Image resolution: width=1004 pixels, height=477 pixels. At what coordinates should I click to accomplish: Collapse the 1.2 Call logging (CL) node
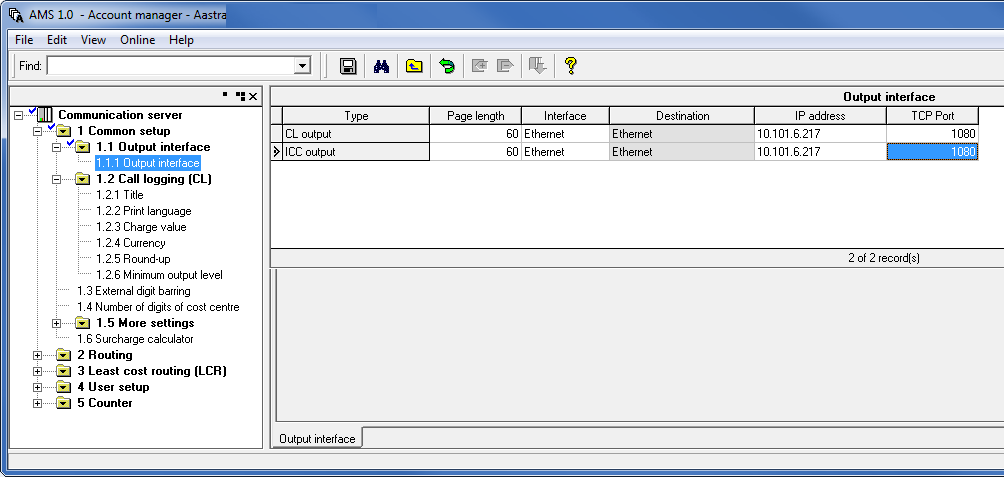(57, 179)
